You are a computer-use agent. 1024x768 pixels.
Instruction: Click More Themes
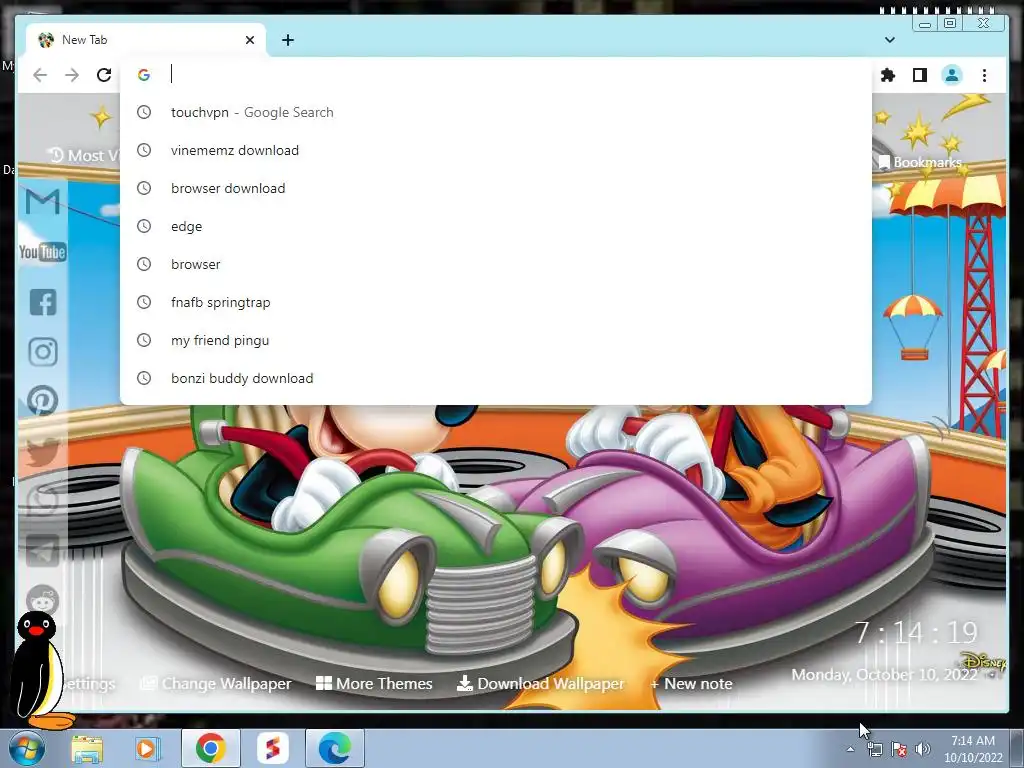coord(374,684)
